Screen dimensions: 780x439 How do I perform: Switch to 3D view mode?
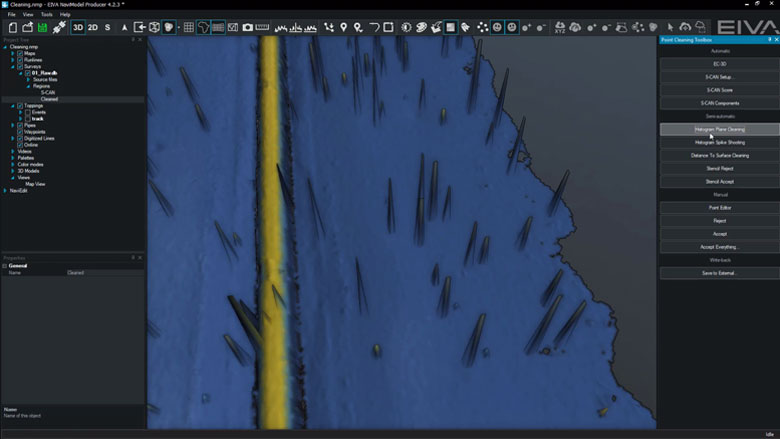click(x=77, y=27)
